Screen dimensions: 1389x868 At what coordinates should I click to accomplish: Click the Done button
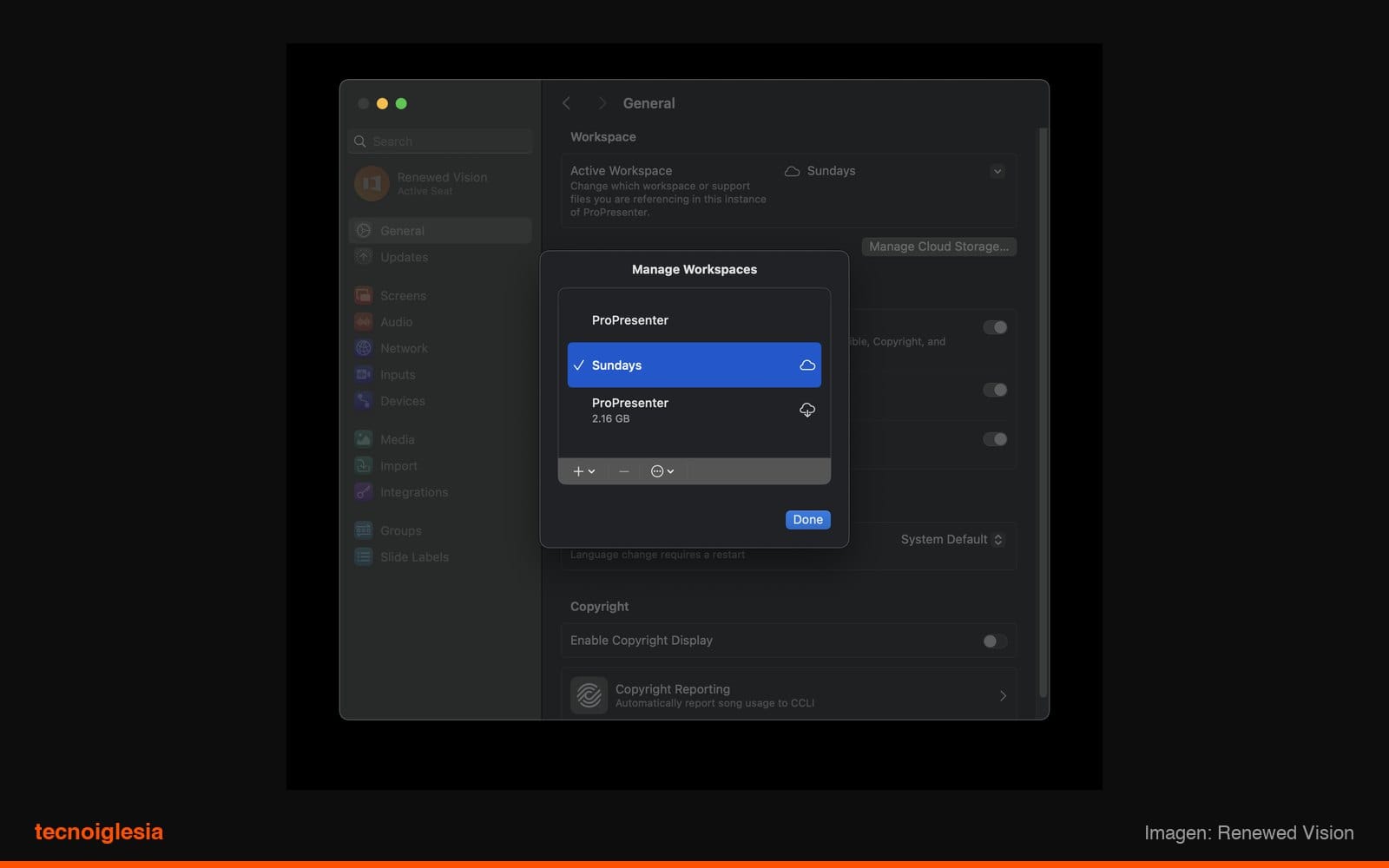807,519
